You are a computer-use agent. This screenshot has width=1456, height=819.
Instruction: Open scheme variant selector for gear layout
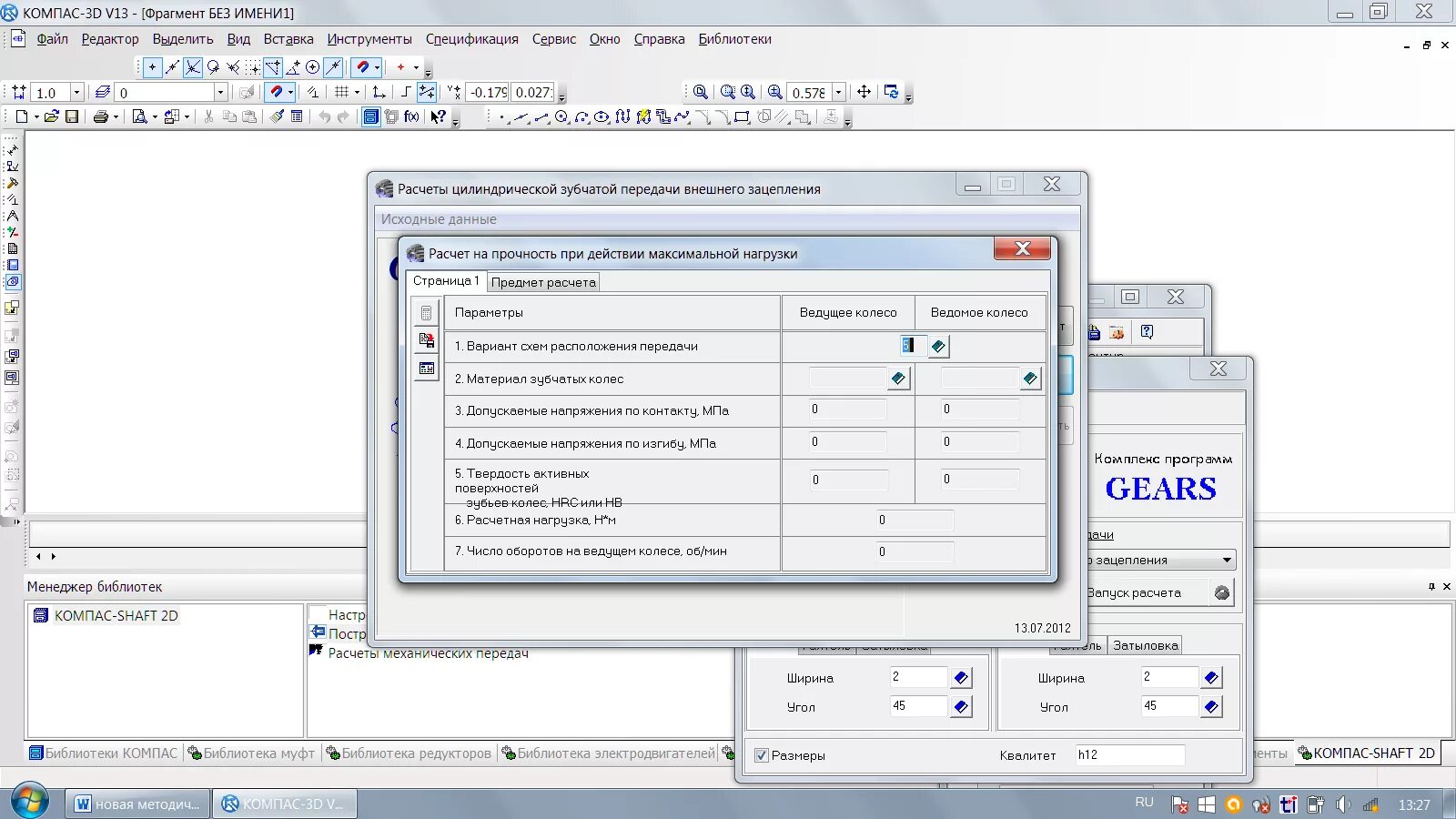(938, 346)
